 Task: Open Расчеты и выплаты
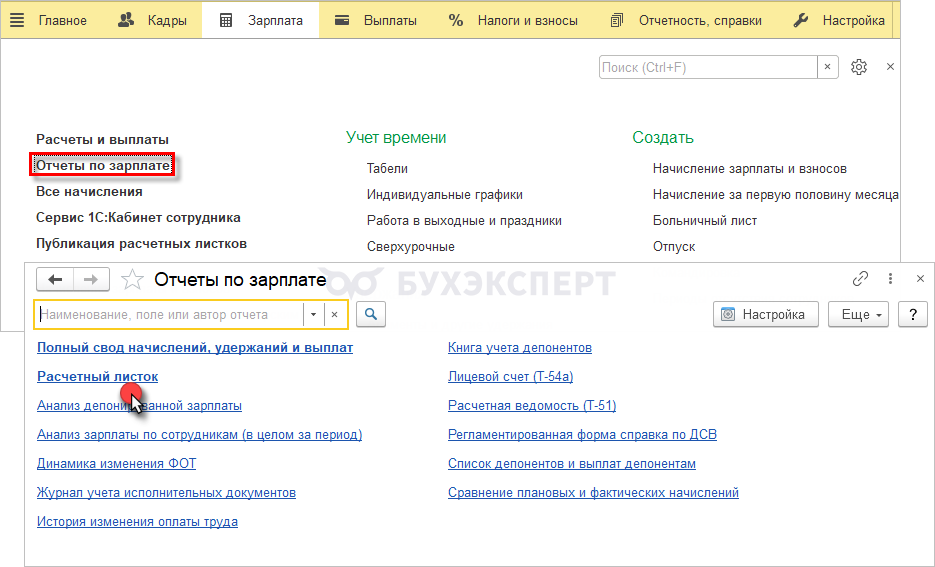(103, 140)
